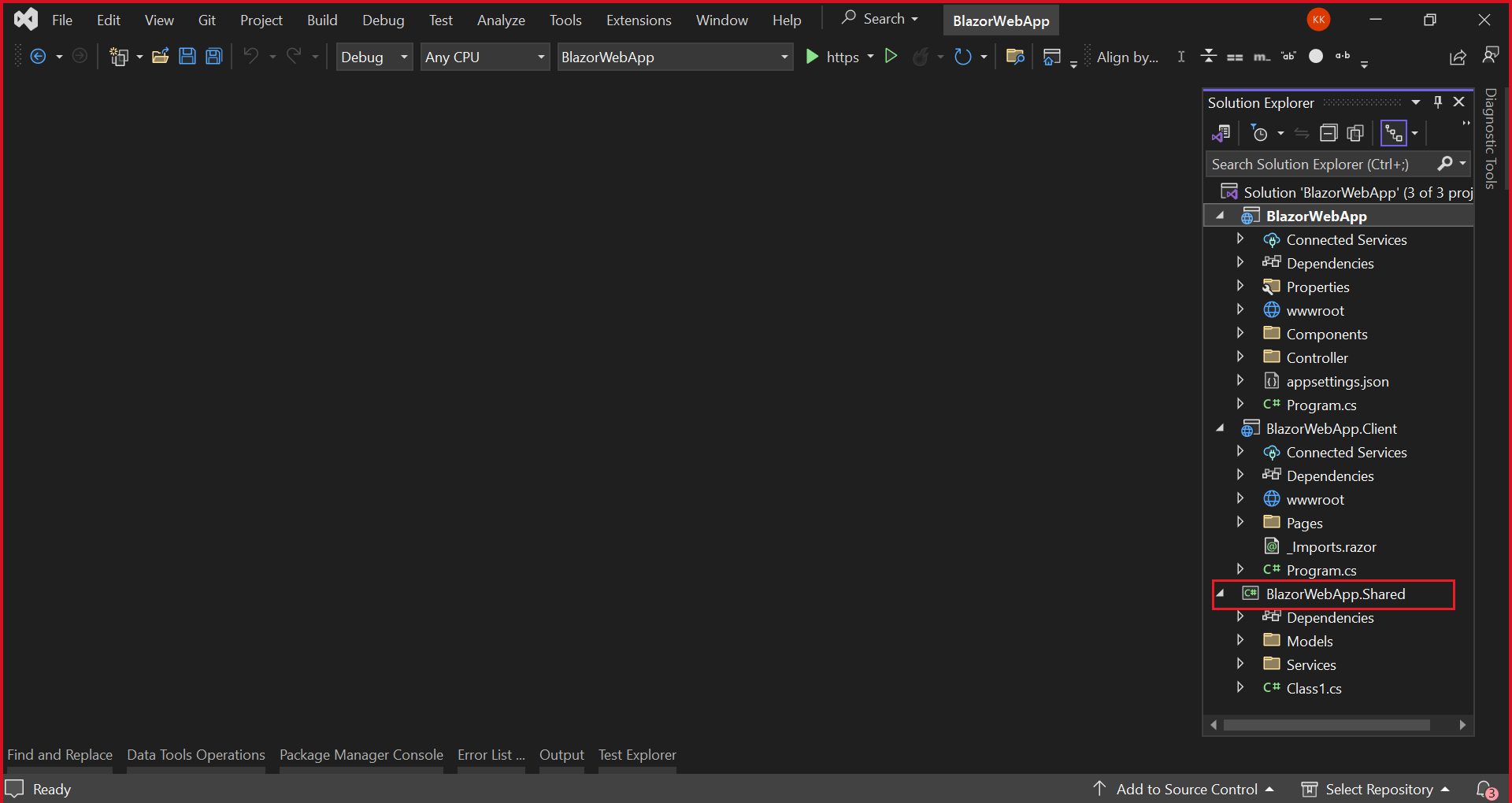Open the Debug configuration dropdown

tap(375, 57)
